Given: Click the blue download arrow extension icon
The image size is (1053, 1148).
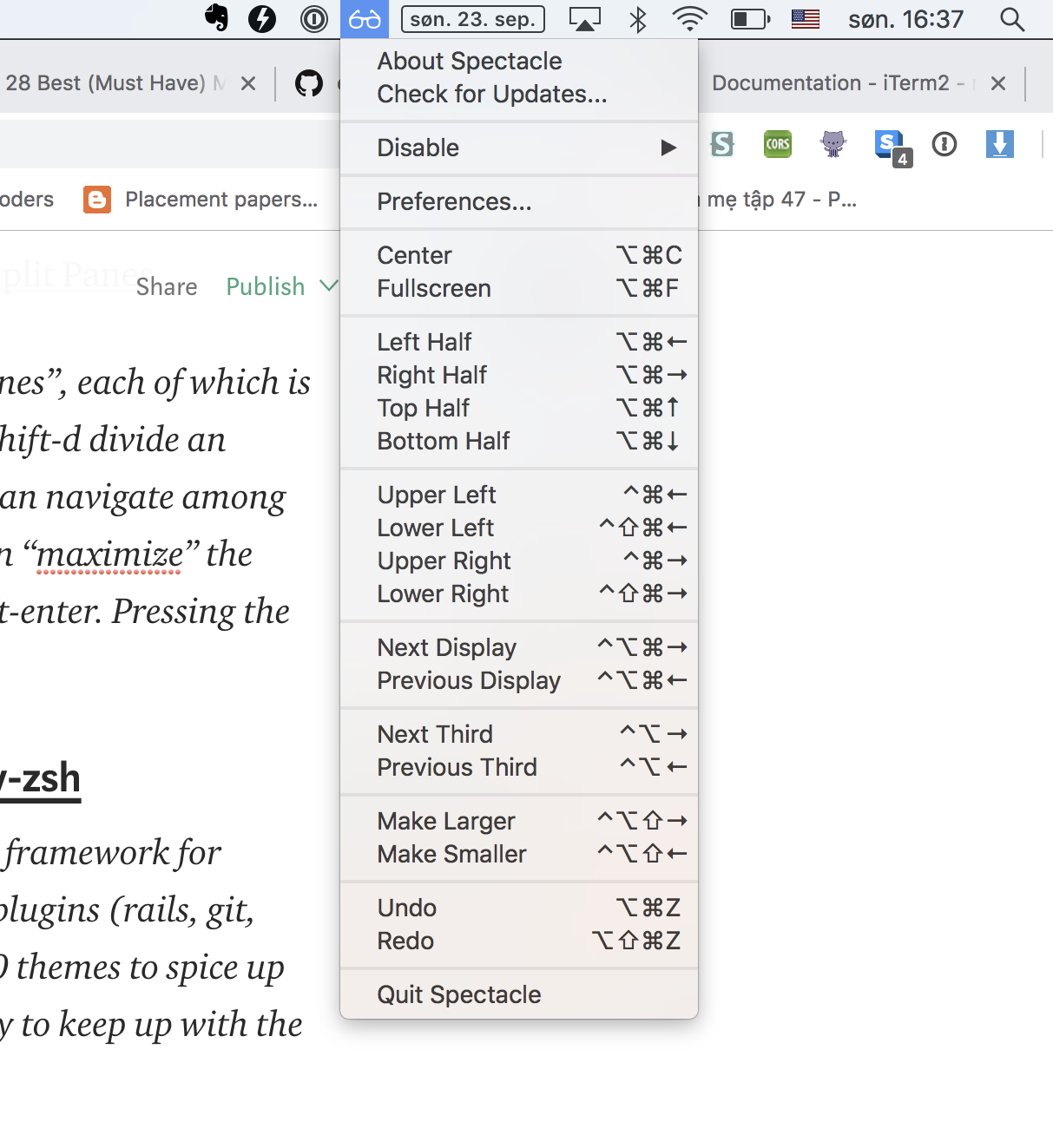Looking at the screenshot, I should point(1000,144).
